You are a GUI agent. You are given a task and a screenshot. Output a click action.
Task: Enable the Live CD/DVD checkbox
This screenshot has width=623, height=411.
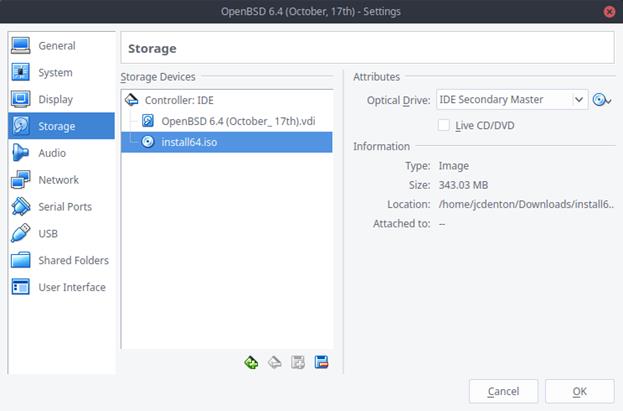click(x=444, y=125)
